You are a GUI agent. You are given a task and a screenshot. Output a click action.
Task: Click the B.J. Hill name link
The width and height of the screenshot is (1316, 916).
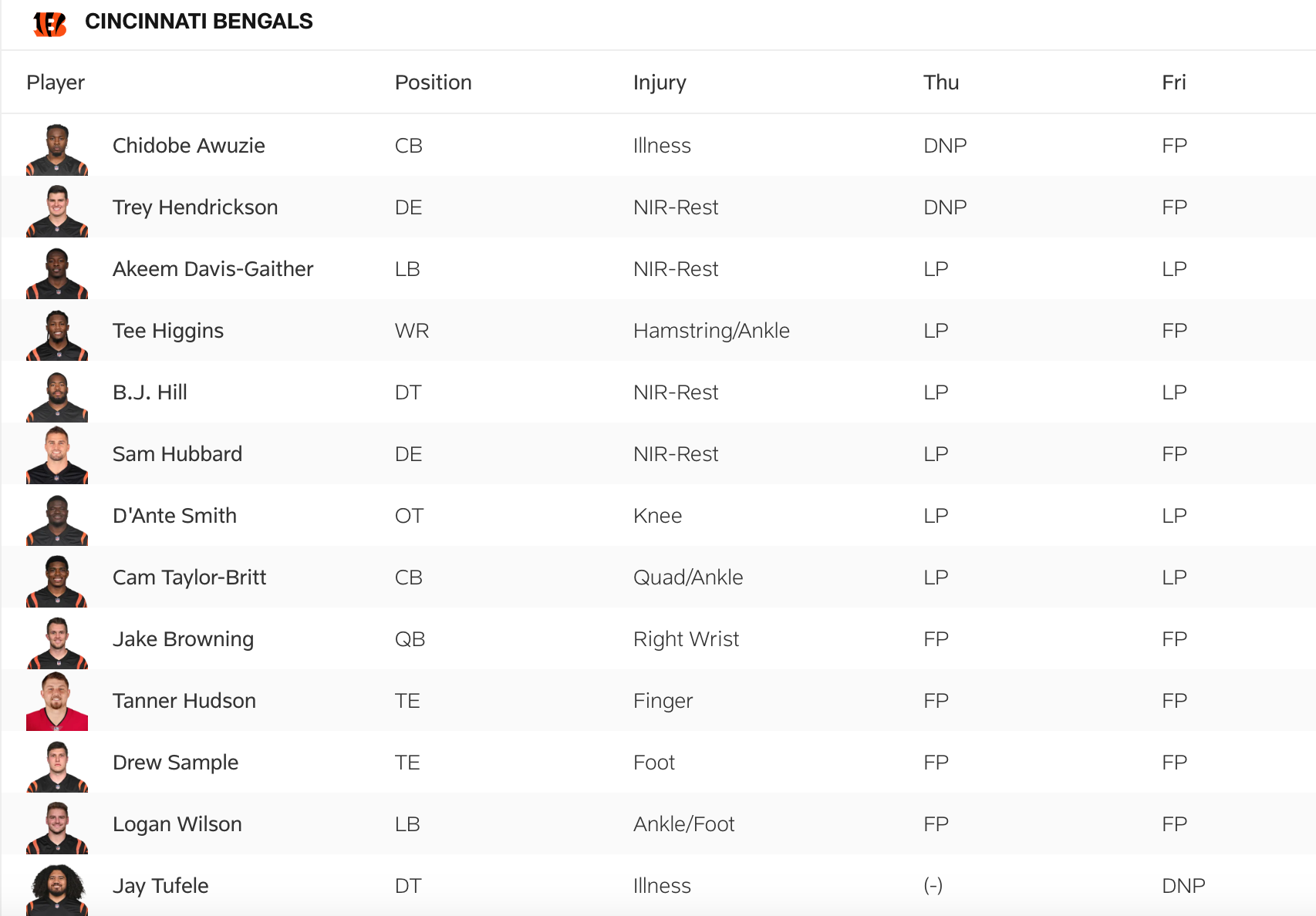tap(150, 392)
